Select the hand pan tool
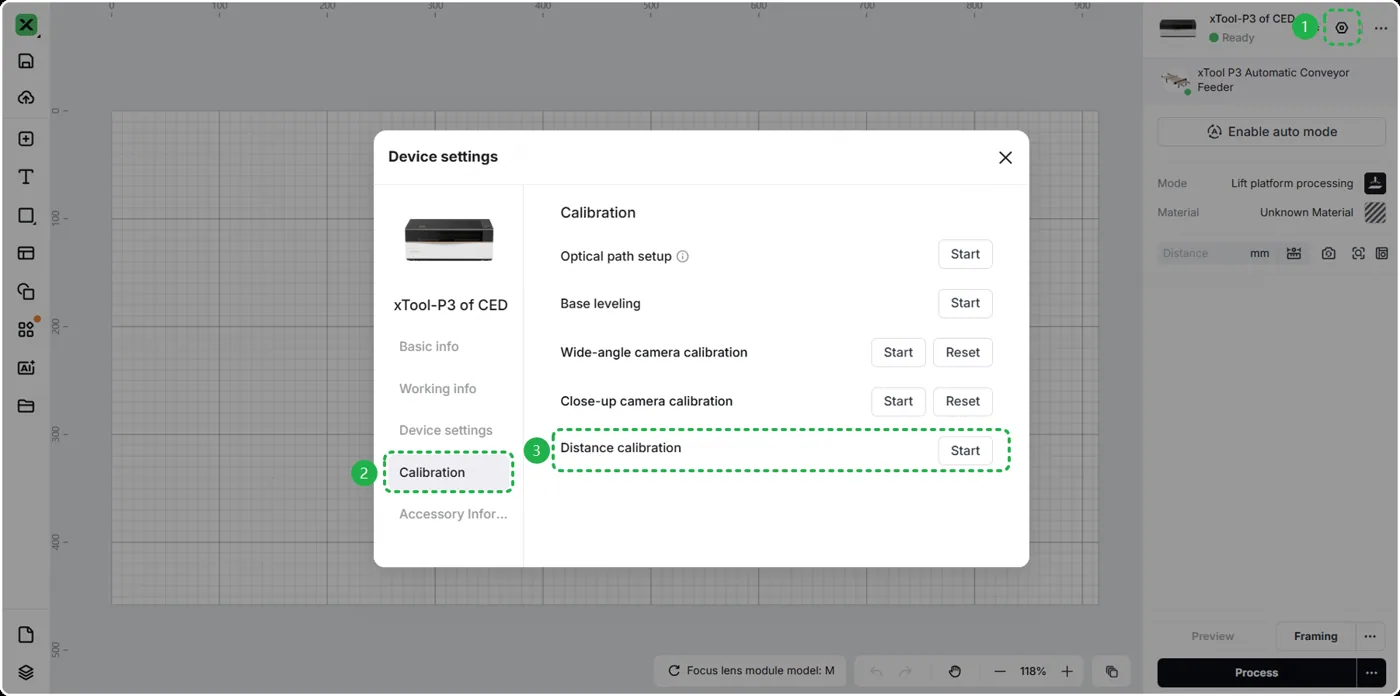Image resolution: width=1400 pixels, height=696 pixels. click(954, 672)
